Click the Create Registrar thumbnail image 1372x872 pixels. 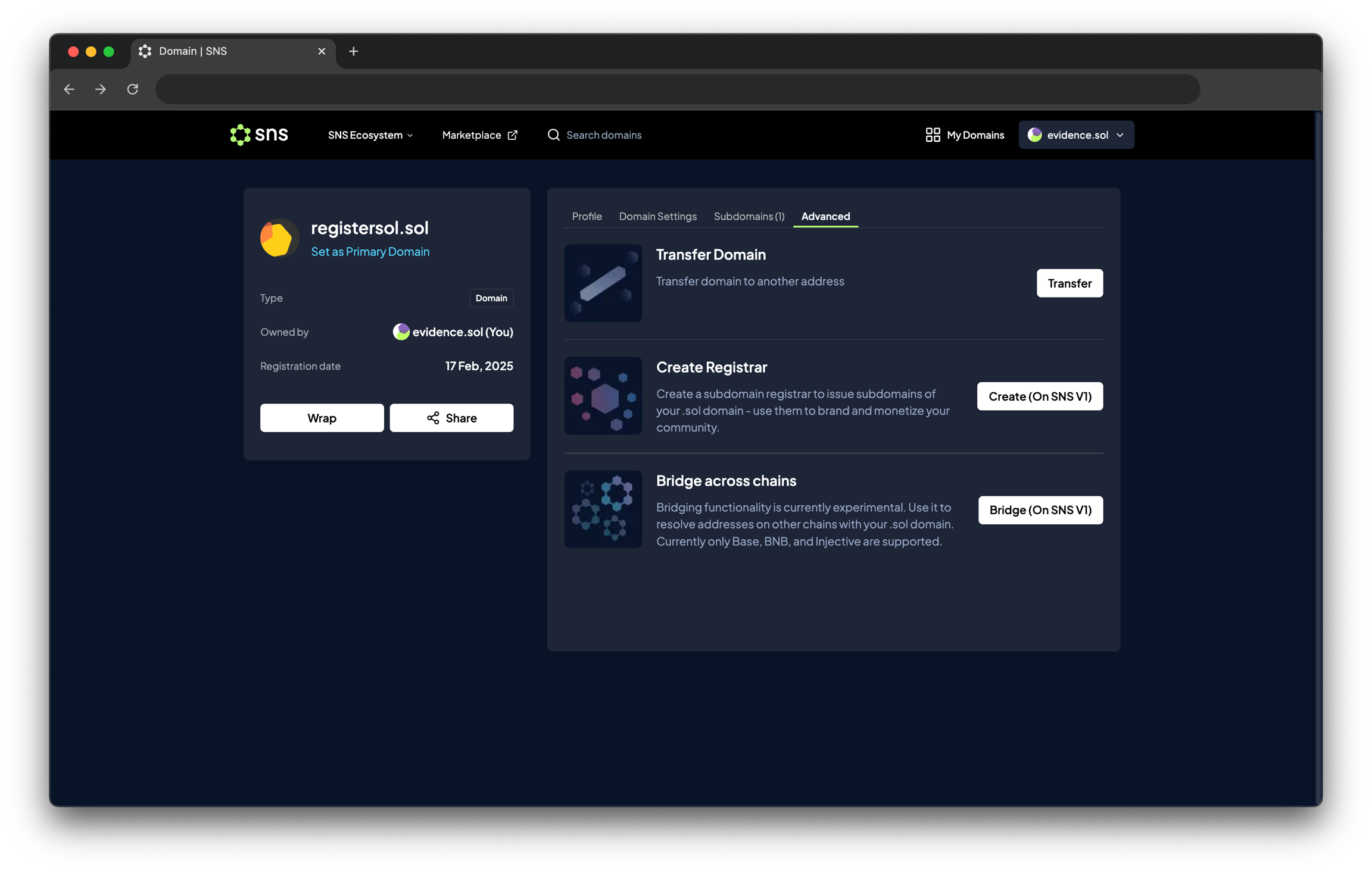[603, 396]
